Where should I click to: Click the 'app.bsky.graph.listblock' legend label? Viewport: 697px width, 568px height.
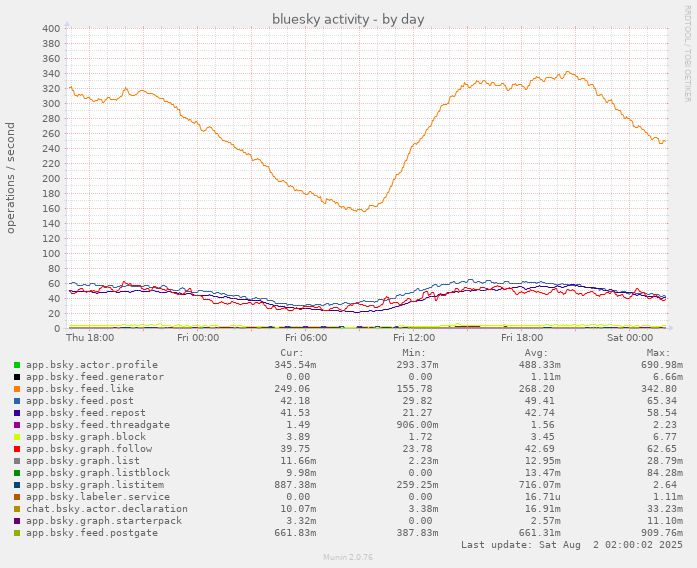tap(98, 473)
